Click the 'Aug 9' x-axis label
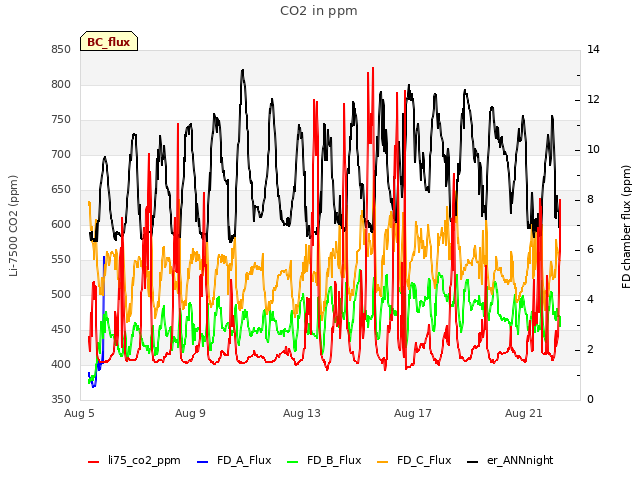The image size is (640, 480). pos(190,413)
